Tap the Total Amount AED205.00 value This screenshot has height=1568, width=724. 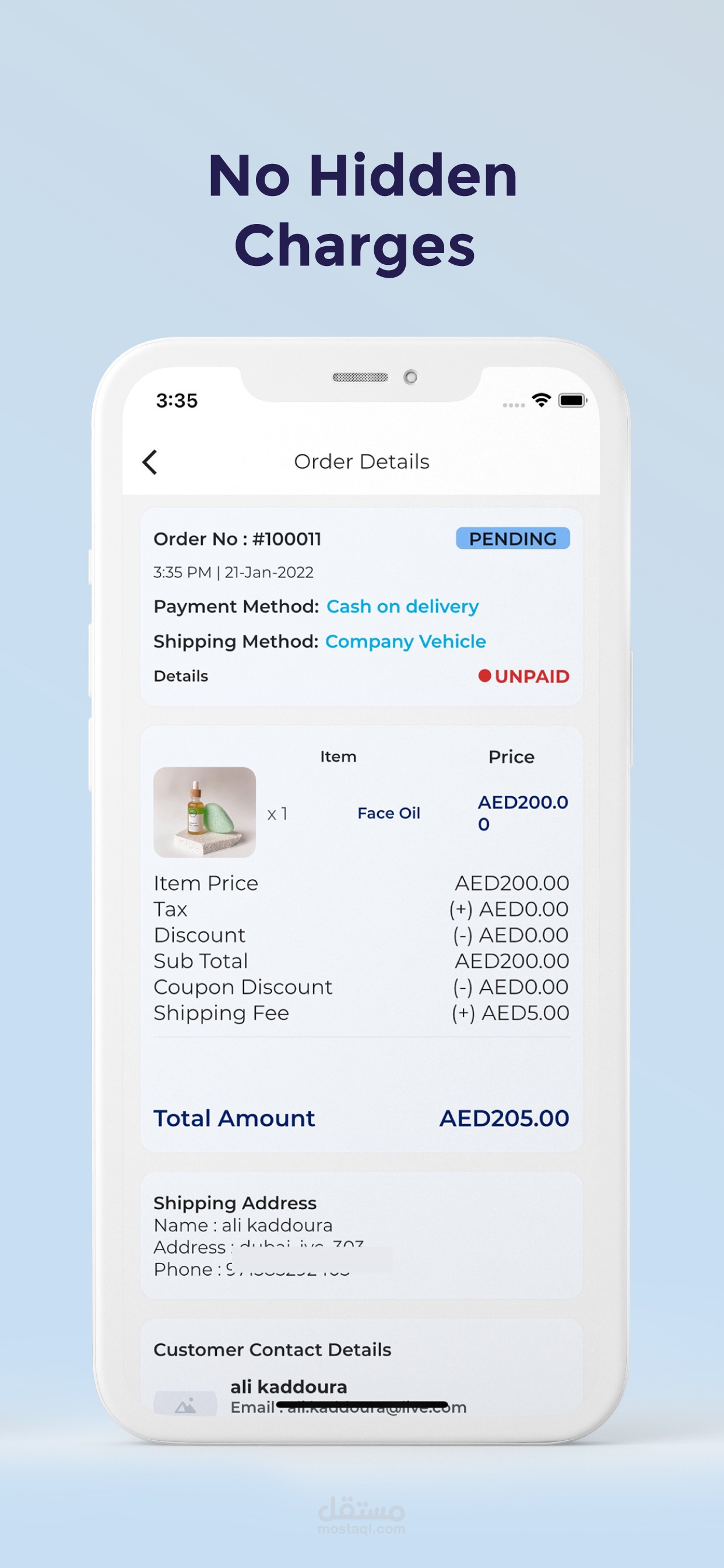tap(504, 1118)
